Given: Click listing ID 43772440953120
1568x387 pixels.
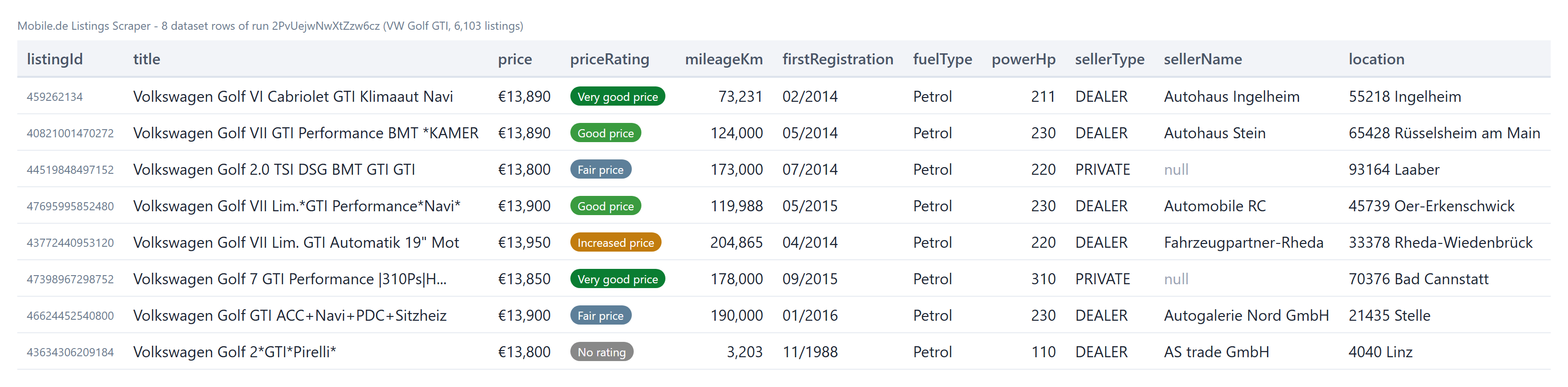Looking at the screenshot, I should [x=70, y=243].
